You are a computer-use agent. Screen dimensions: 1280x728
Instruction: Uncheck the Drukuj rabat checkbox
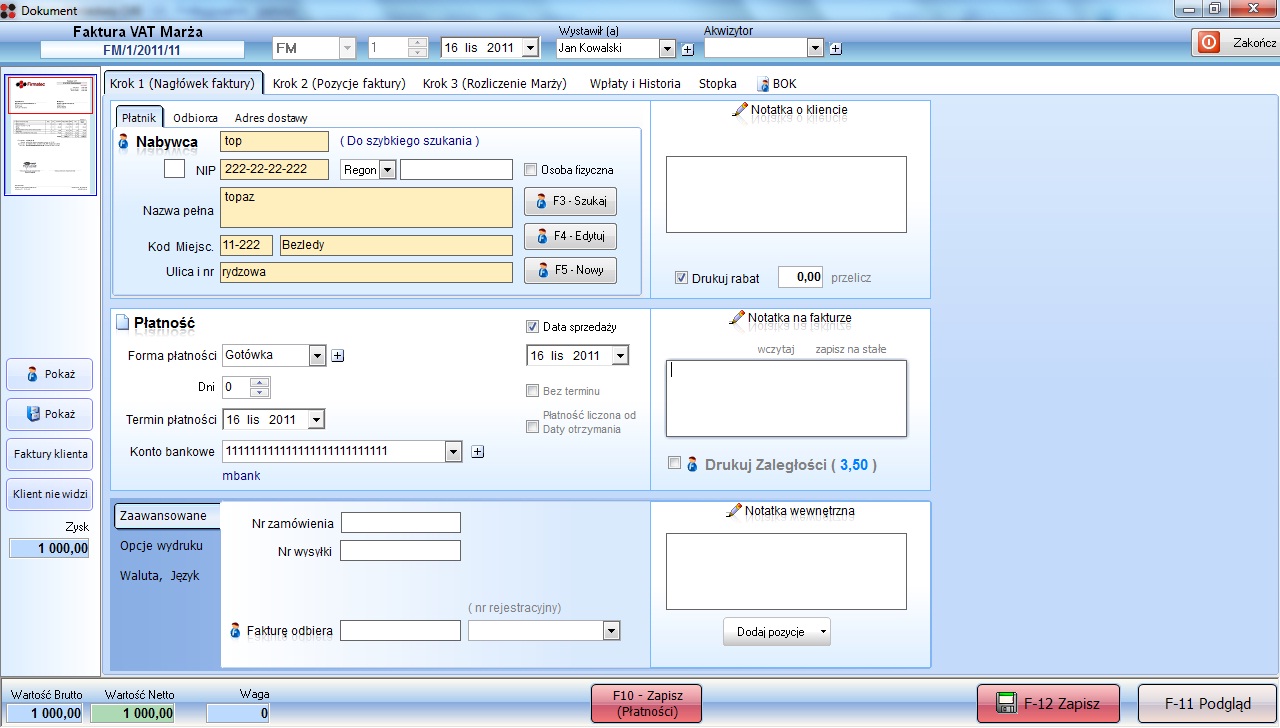(682, 278)
